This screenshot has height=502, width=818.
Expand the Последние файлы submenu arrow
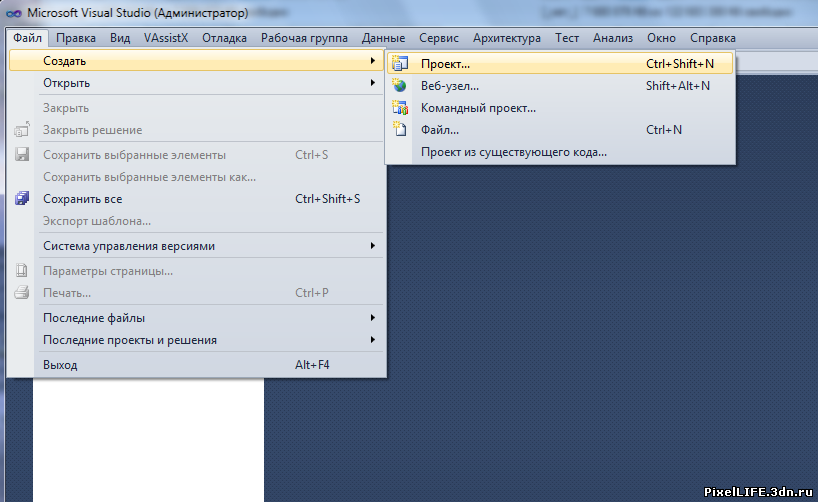pyautogui.click(x=372, y=318)
